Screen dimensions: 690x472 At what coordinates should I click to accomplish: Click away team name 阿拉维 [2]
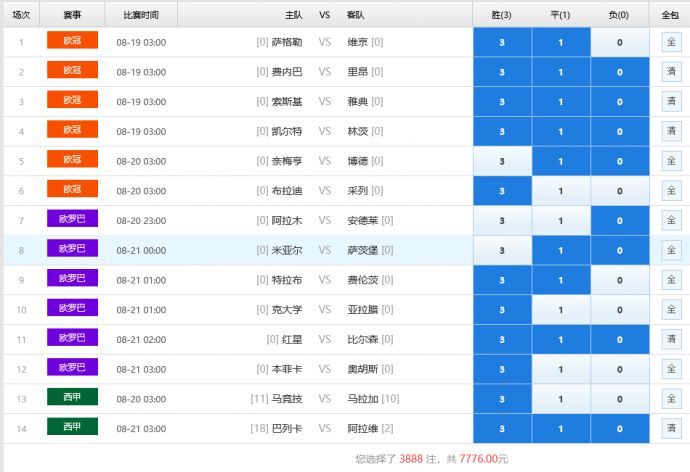(x=370, y=428)
